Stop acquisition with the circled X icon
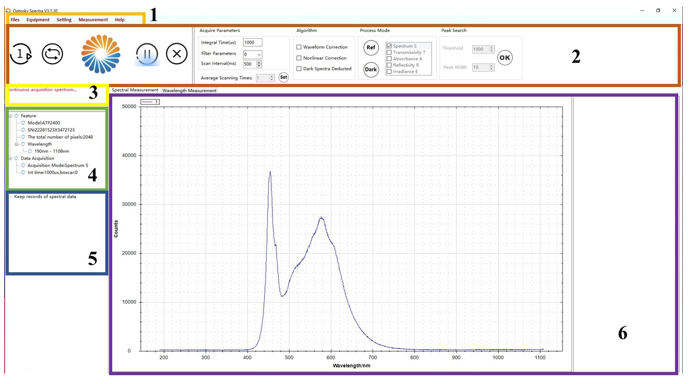 (177, 54)
